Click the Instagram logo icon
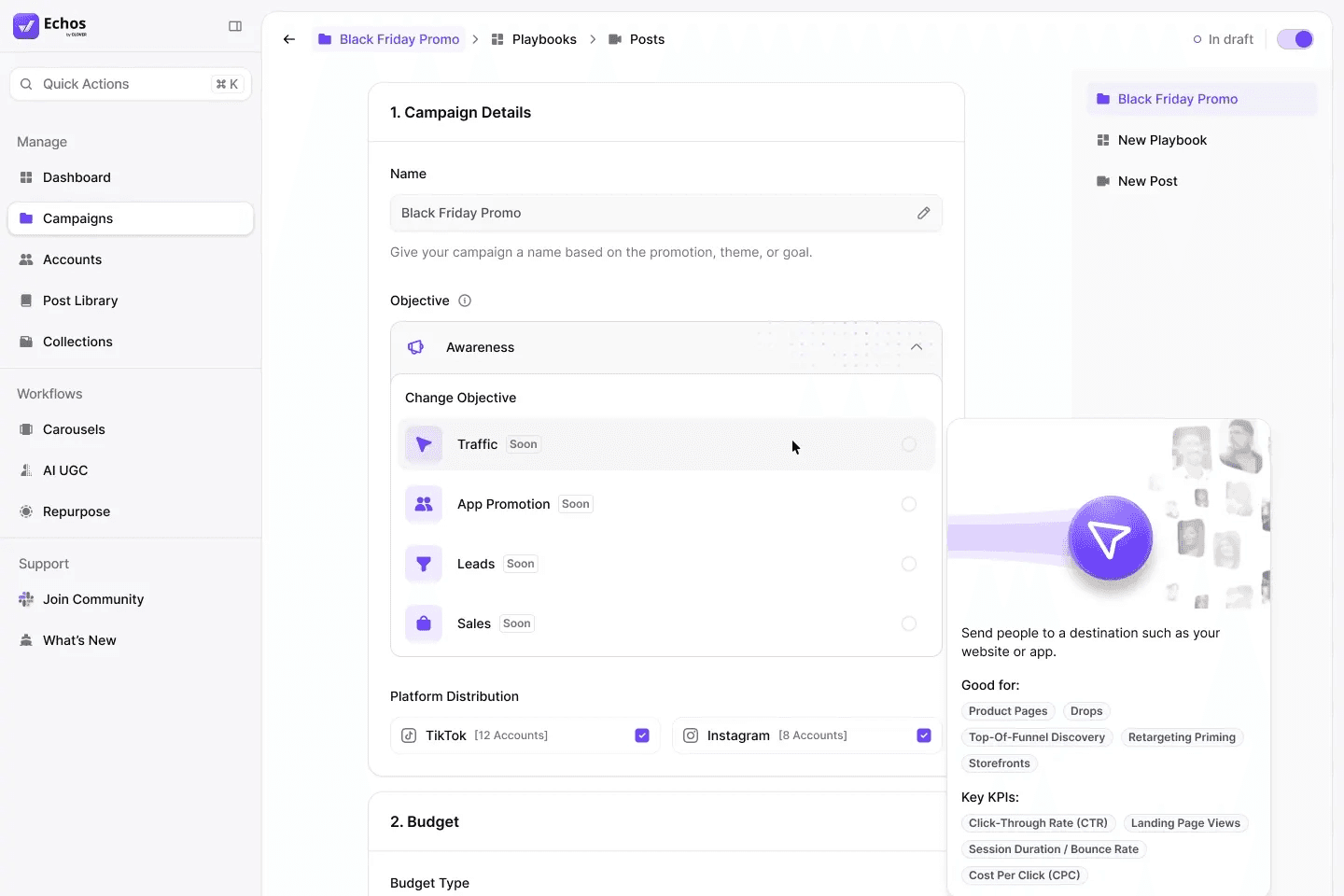Viewport: 1344px width, 896px height. (691, 735)
